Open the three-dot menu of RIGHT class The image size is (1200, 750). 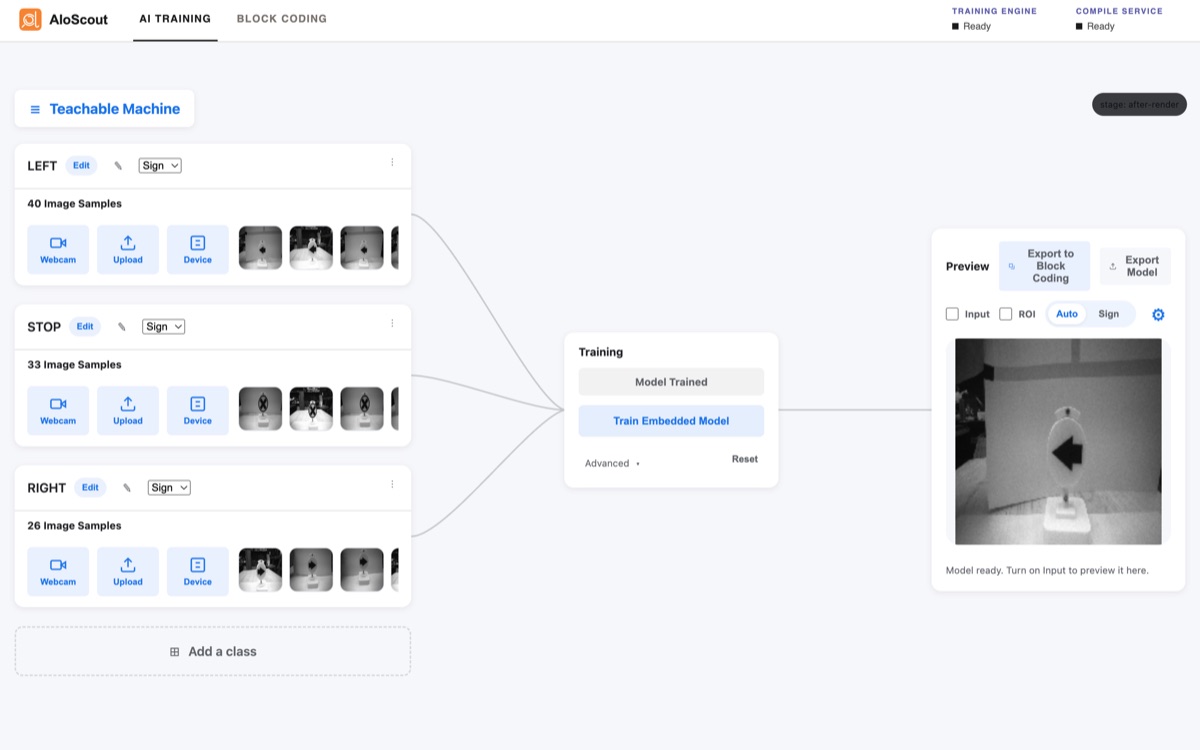[392, 484]
